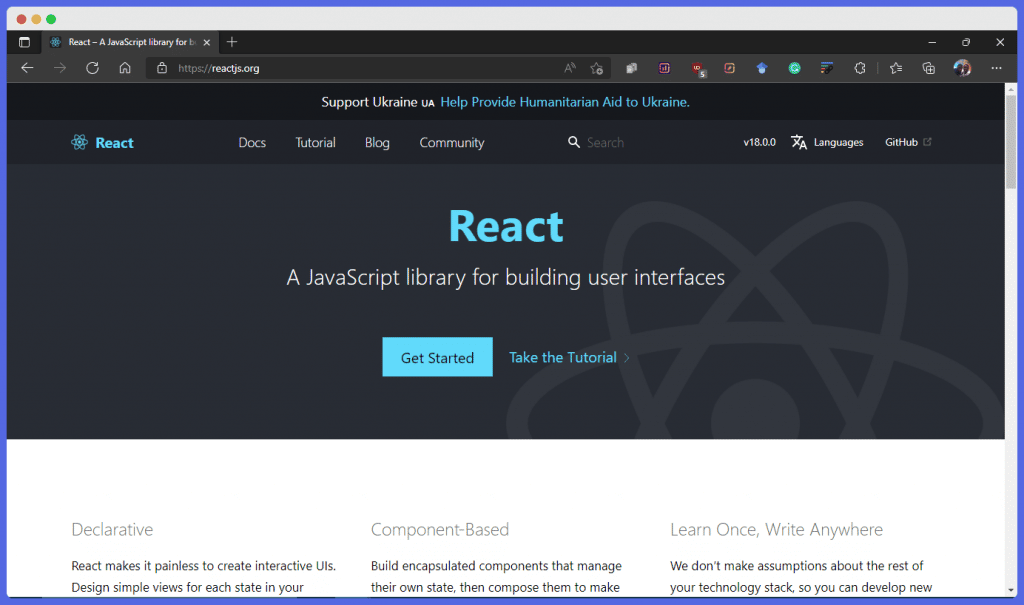Click the Take the Tutorial link
The height and width of the screenshot is (605, 1024).
563,357
